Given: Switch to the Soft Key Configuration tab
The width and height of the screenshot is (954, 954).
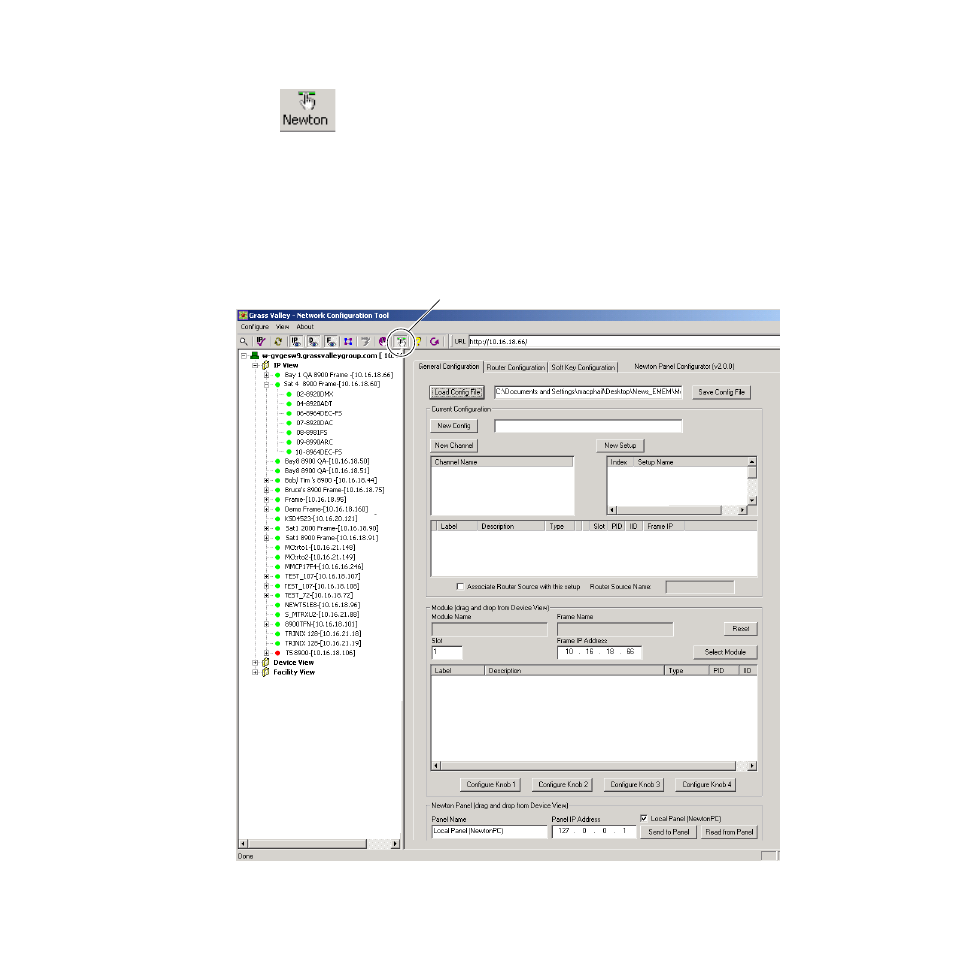Looking at the screenshot, I should [583, 367].
